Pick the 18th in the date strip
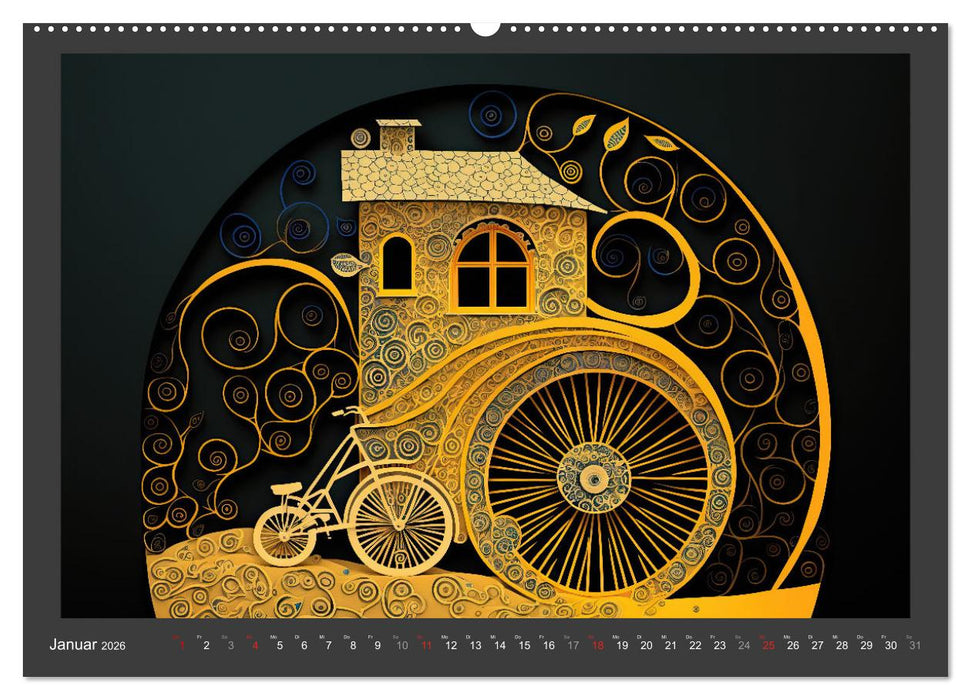 coord(597,646)
